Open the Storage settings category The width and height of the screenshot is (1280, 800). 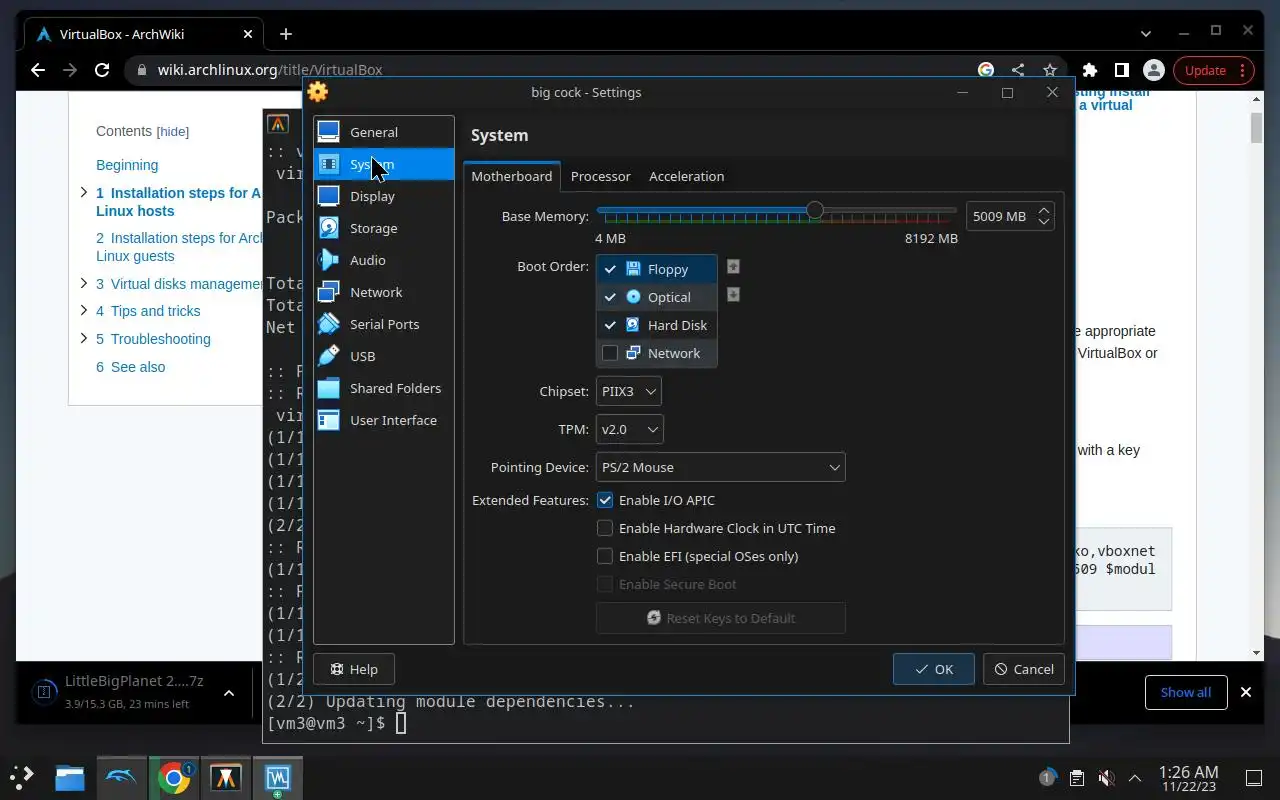[384, 228]
